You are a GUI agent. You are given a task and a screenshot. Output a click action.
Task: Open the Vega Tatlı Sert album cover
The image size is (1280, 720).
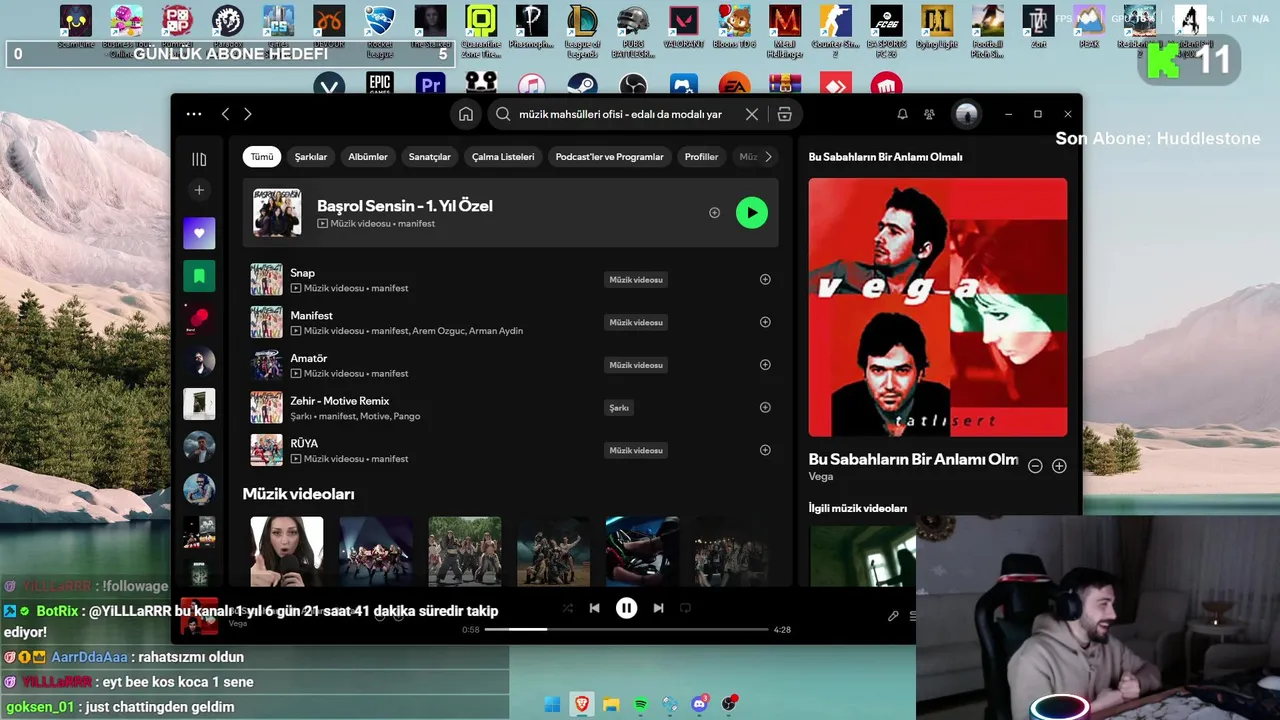coord(938,307)
